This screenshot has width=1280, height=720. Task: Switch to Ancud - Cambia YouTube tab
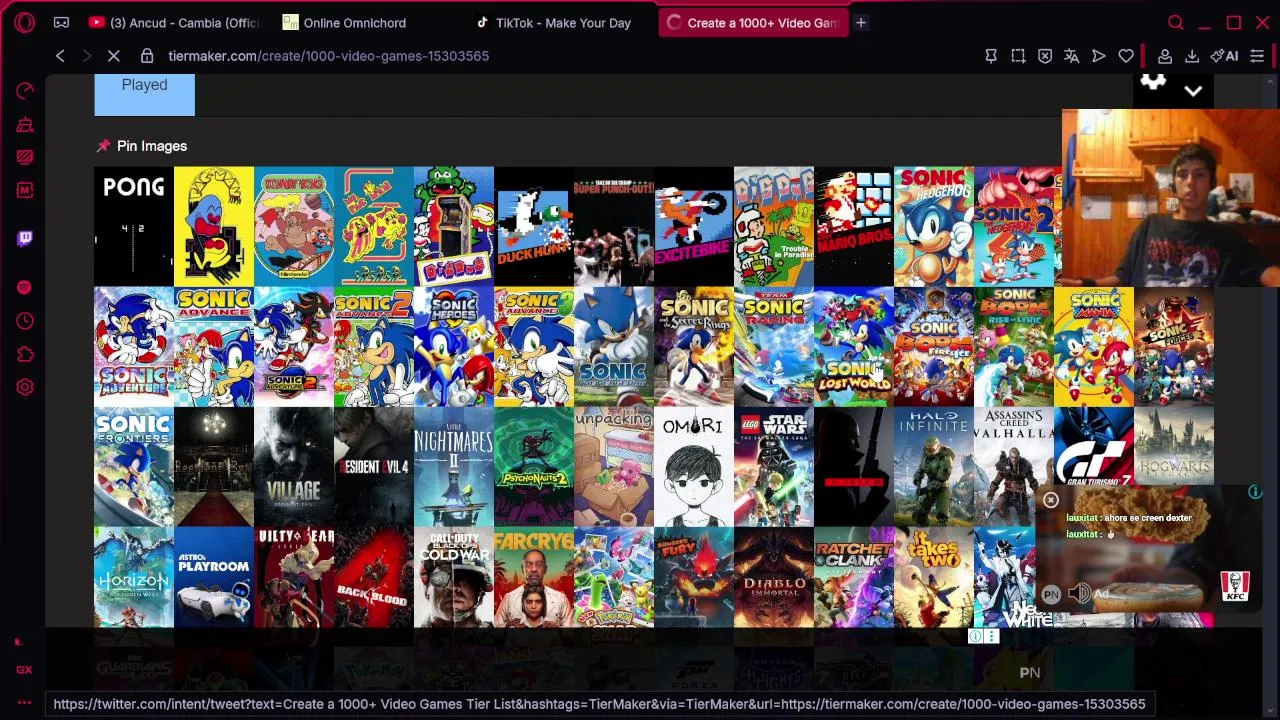point(173,22)
